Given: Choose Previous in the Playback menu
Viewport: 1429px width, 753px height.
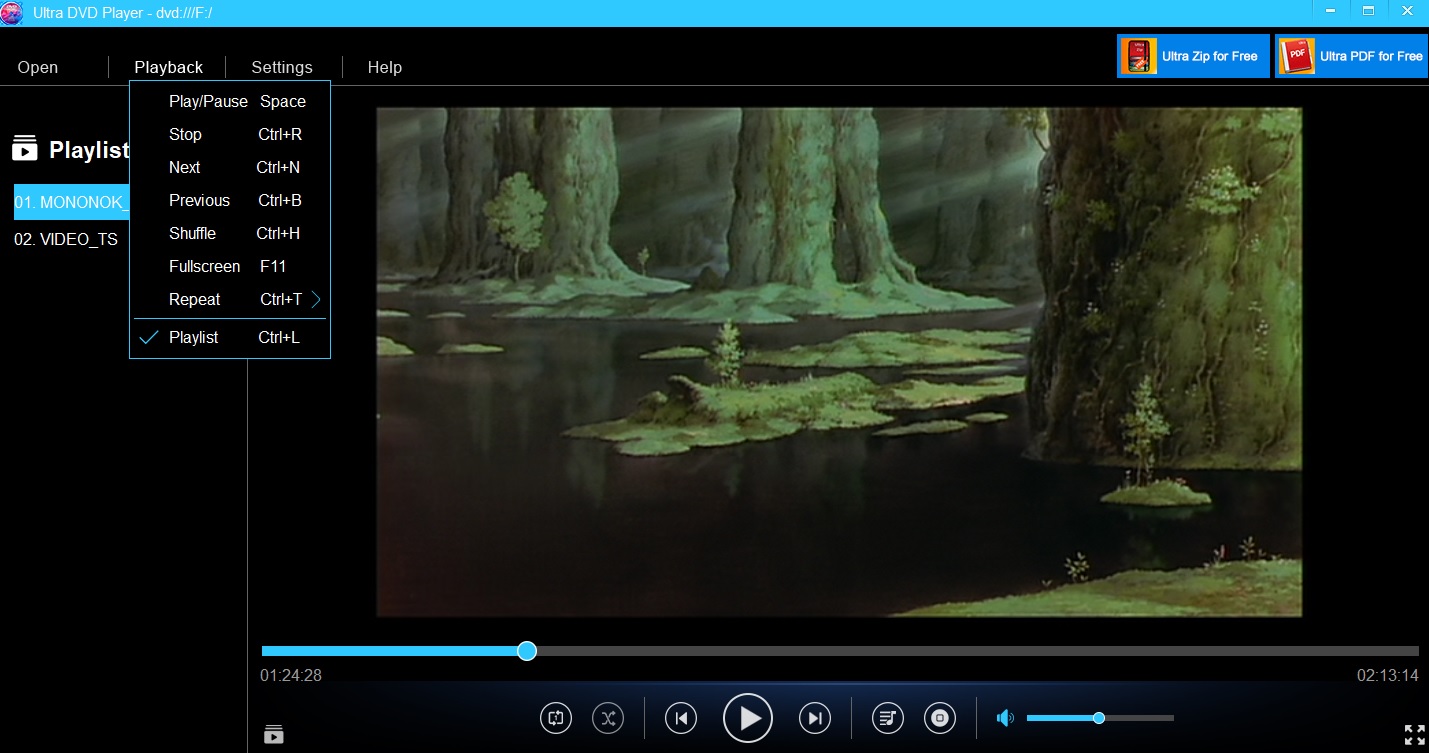Looking at the screenshot, I should (230, 200).
